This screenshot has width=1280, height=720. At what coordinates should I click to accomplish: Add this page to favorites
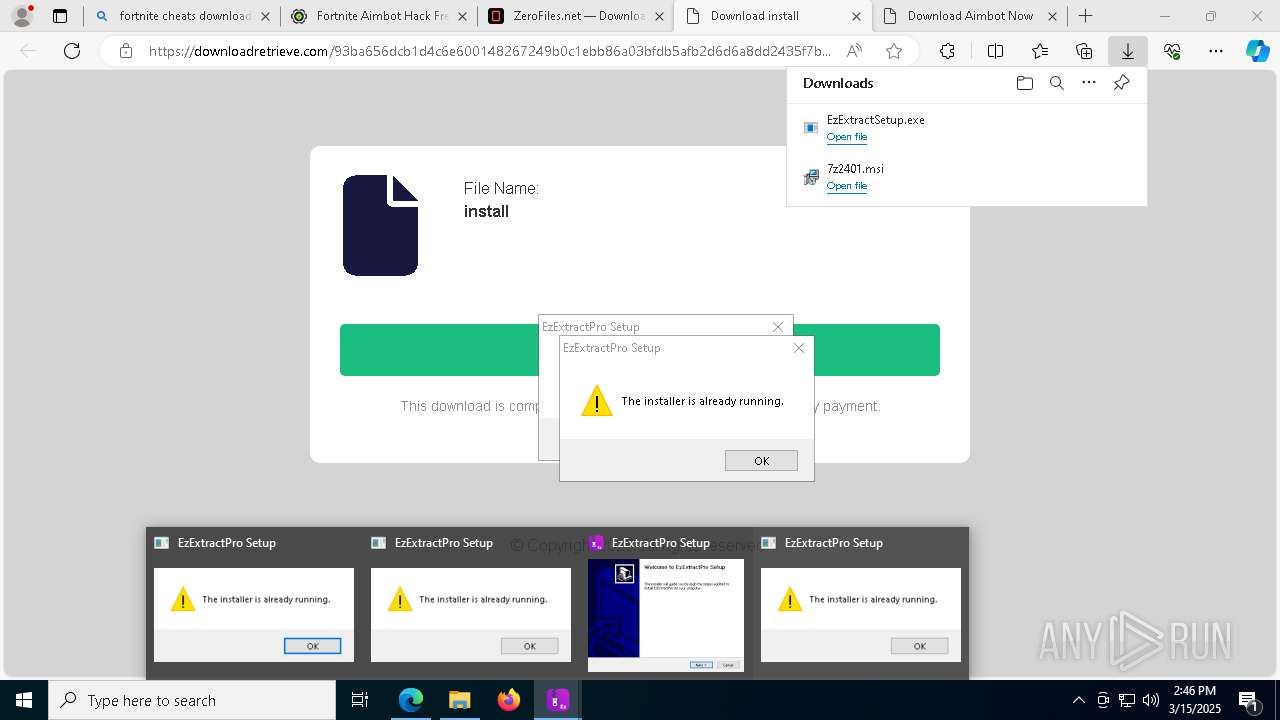[x=894, y=51]
